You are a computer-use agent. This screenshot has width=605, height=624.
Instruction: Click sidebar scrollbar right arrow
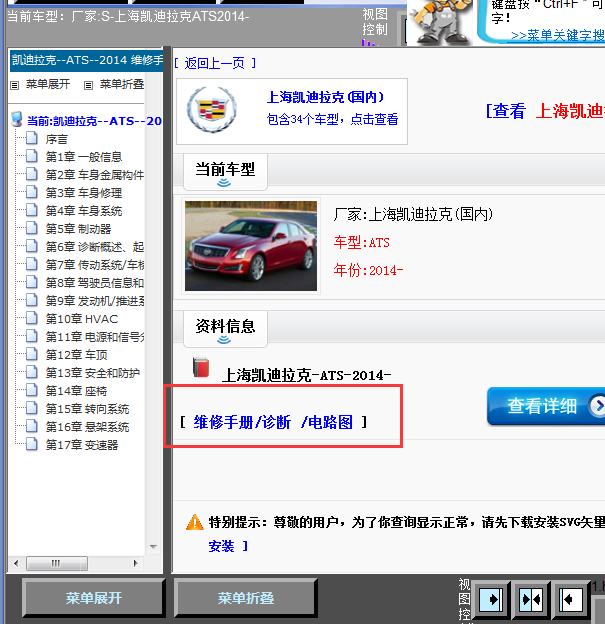135,563
